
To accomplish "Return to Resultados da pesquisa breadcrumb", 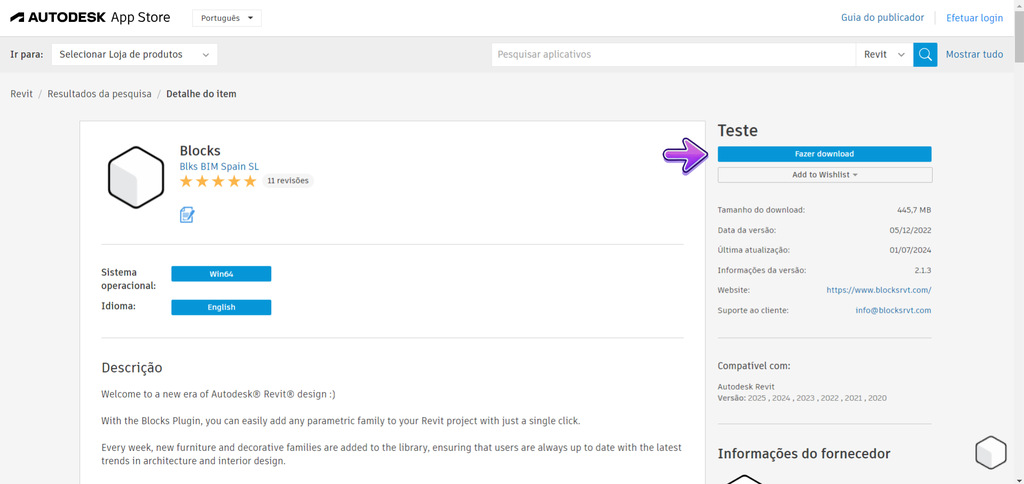I will tap(99, 94).
